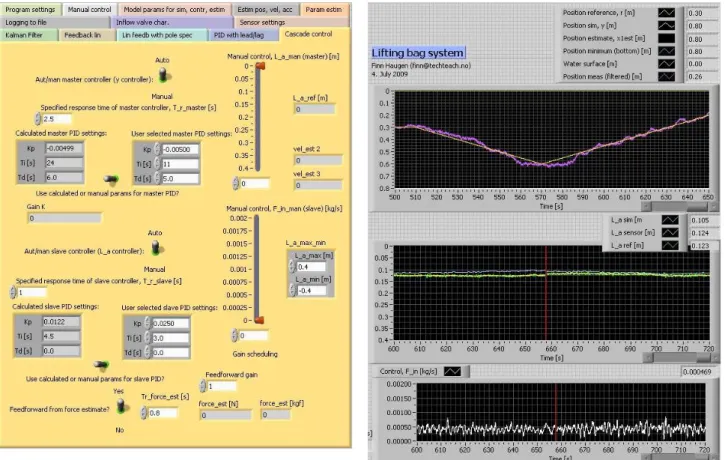The width and height of the screenshot is (725, 460).
Task: Click user slave Kp field 0.0250
Action: (x=171, y=323)
